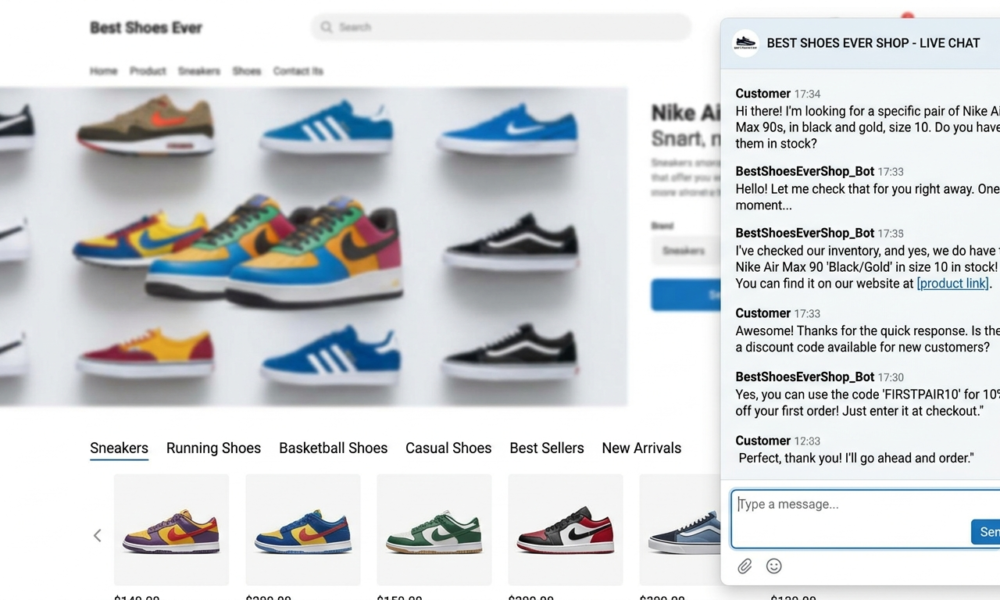The image size is (1000, 600).
Task: Open the navy Vans sneaker thumbnail
Action: (680, 530)
